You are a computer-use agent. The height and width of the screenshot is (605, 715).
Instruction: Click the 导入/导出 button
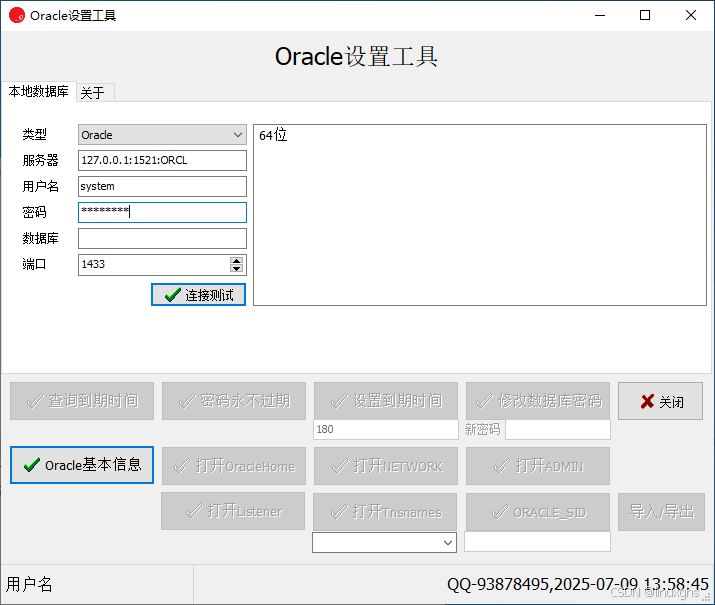point(661,512)
